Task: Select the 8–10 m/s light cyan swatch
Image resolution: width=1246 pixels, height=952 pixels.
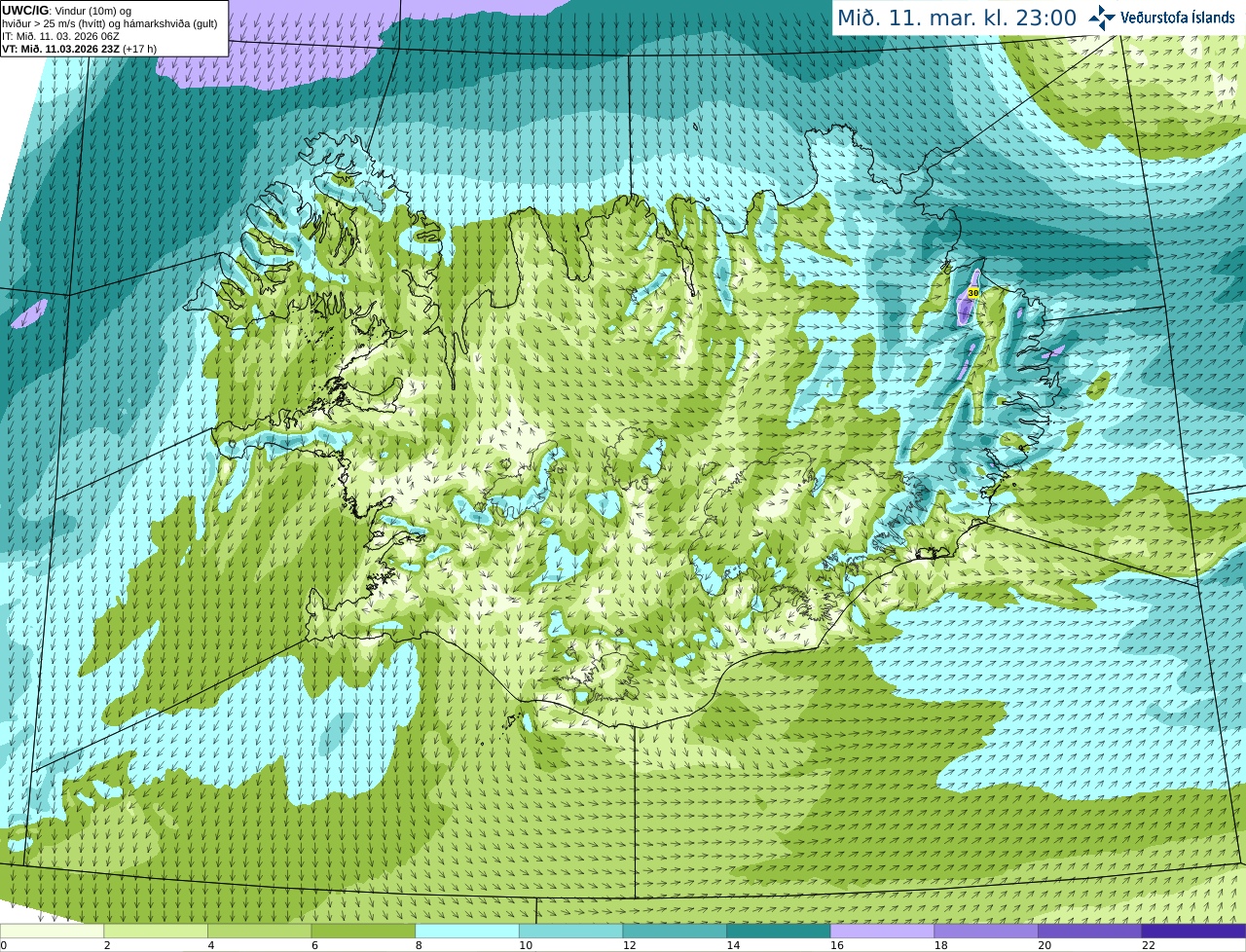Action: pyautogui.click(x=467, y=931)
